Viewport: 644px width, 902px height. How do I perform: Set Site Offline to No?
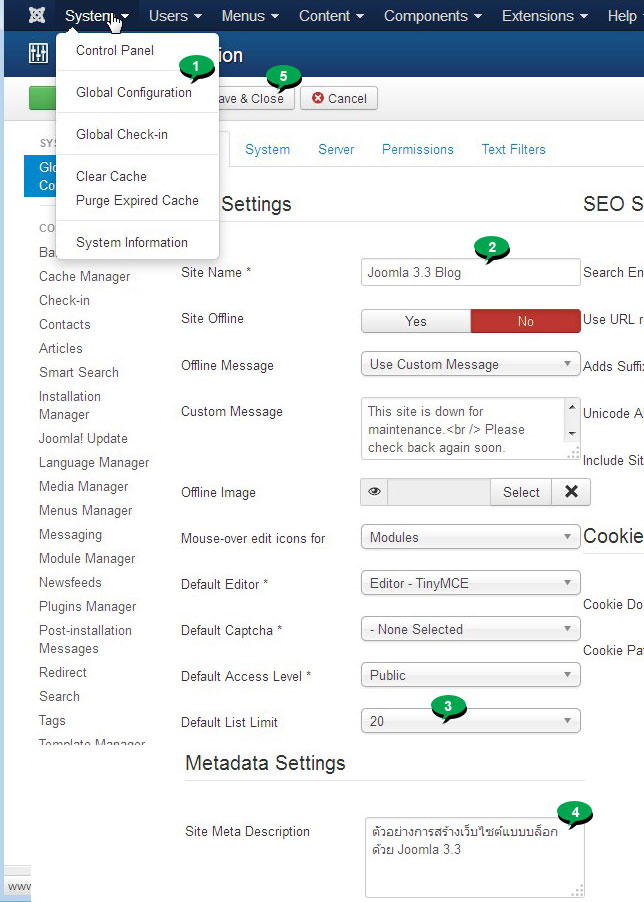(x=526, y=321)
